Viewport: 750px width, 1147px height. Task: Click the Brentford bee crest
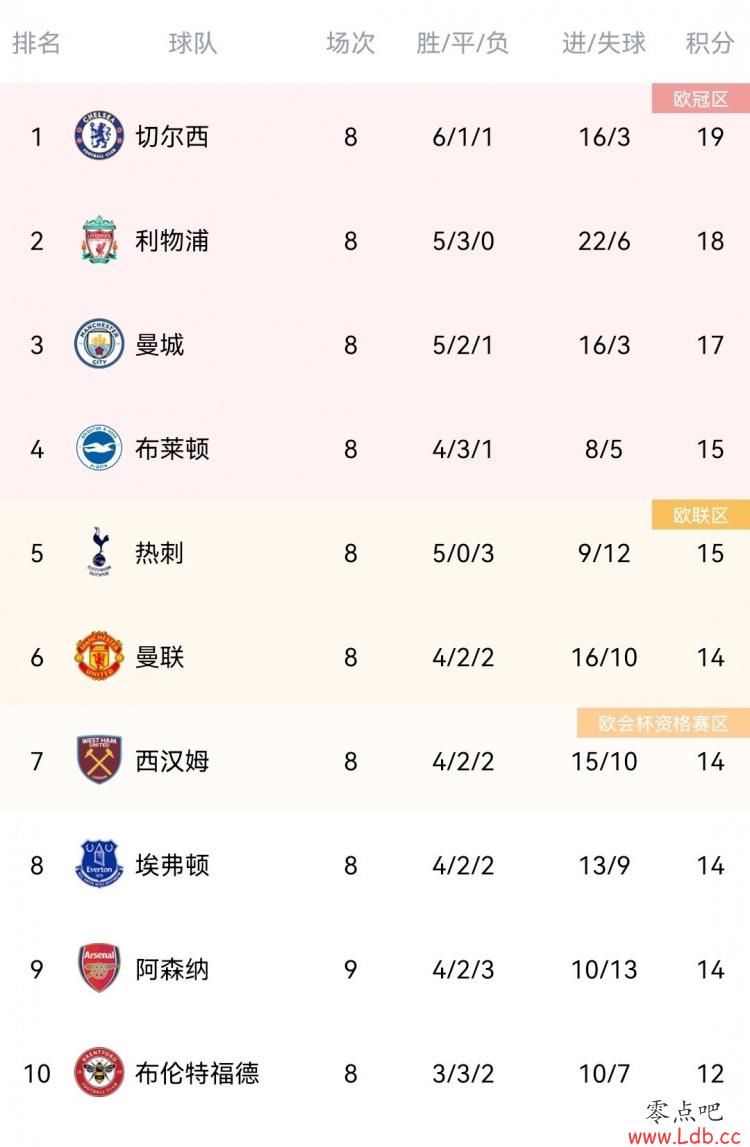tap(100, 1072)
